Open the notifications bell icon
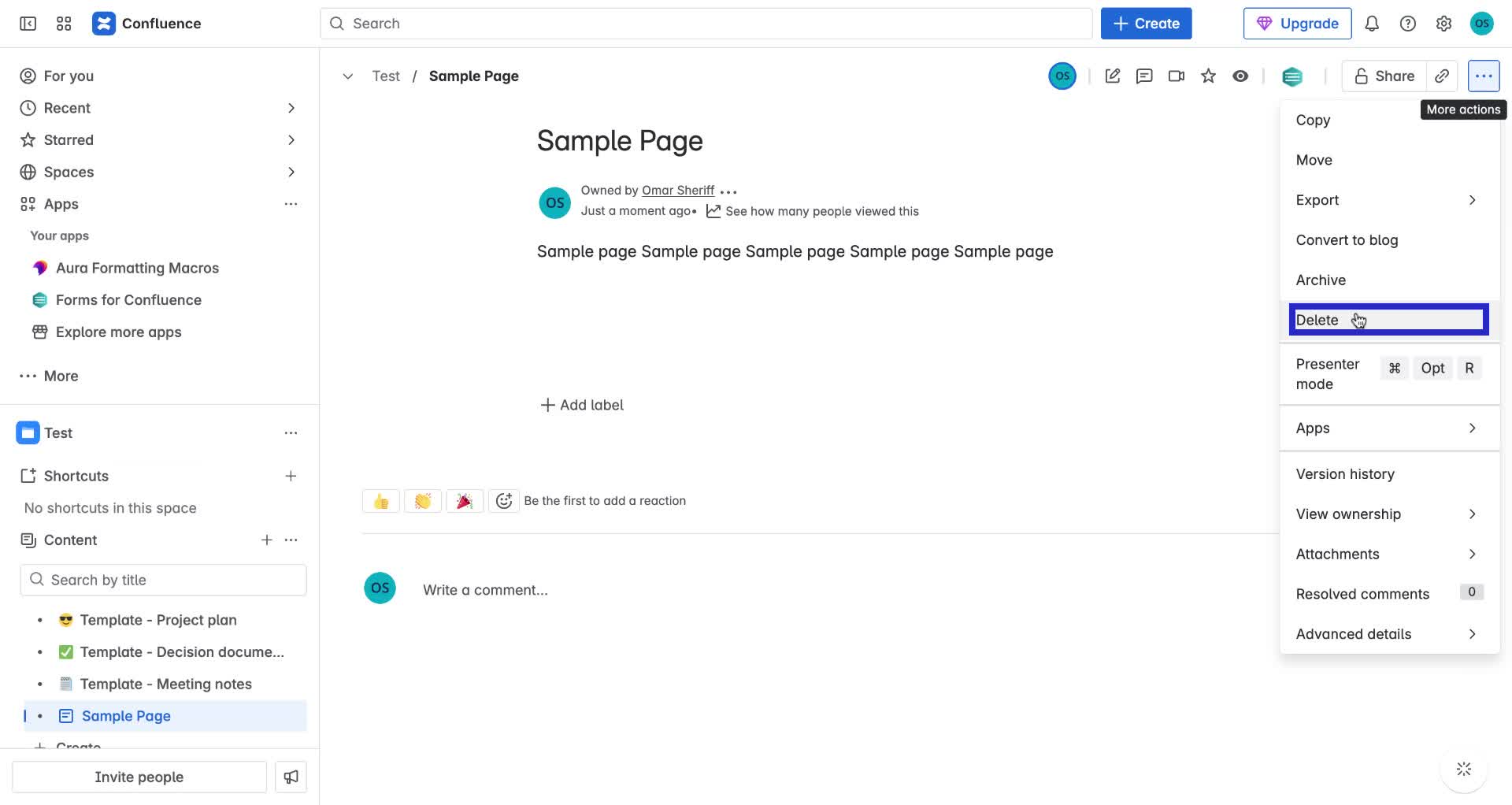1512x805 pixels. 1371,24
